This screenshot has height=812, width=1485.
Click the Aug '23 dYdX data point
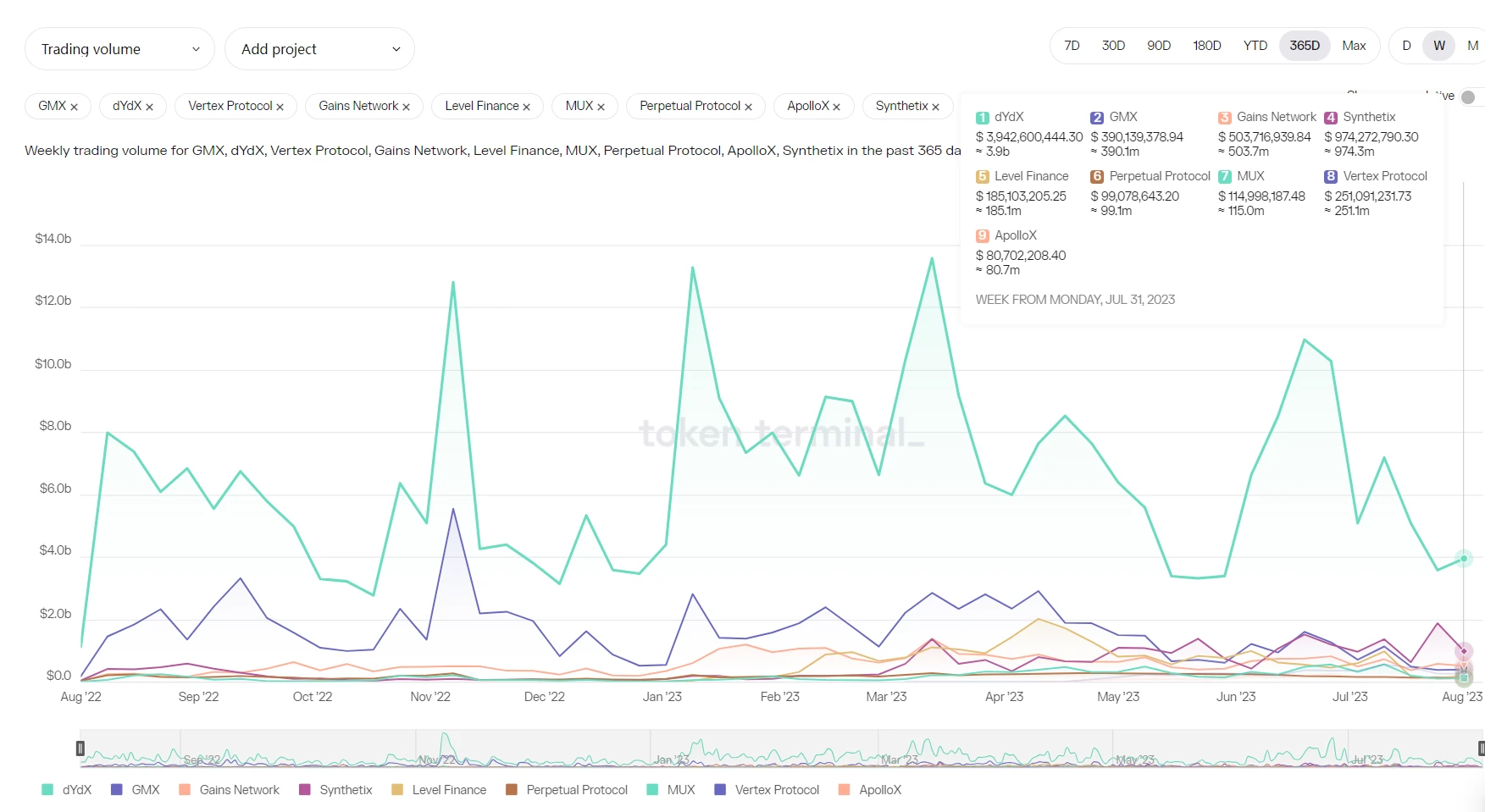1464,559
